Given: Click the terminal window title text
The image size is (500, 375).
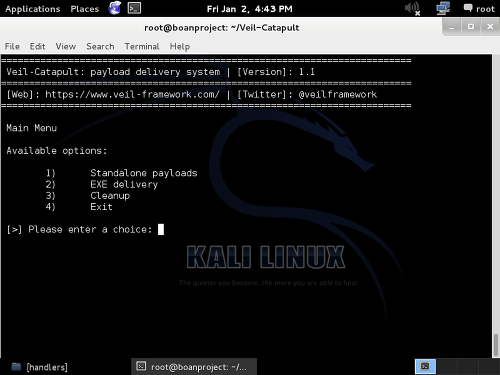Looking at the screenshot, I should point(222,28).
